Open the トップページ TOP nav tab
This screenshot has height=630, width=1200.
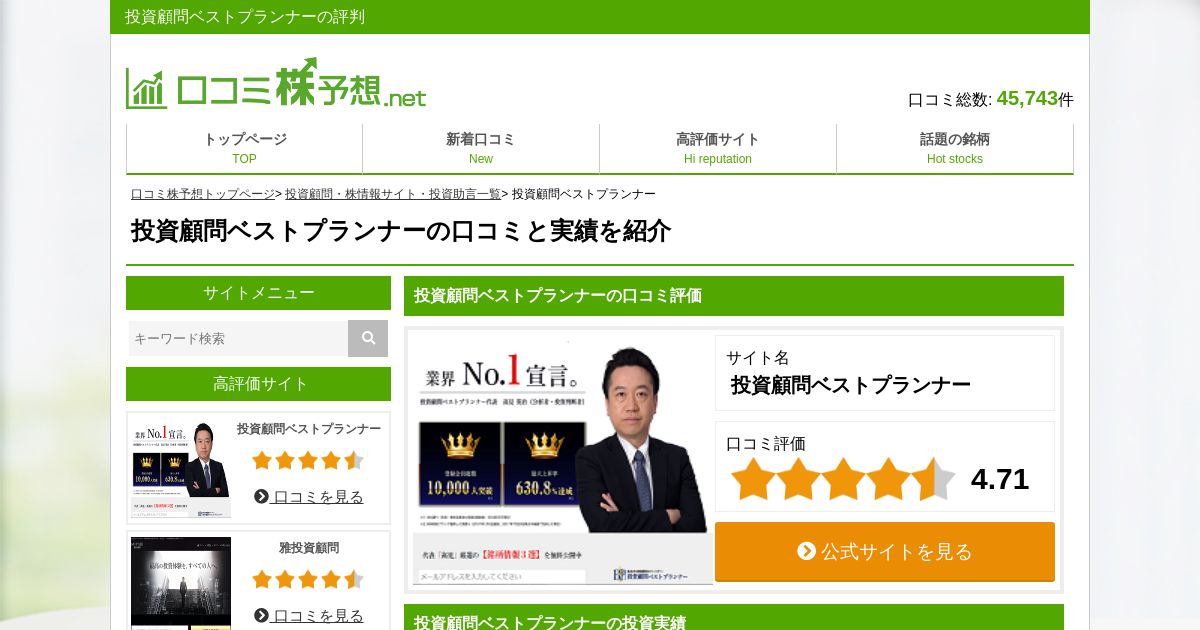coord(245,148)
